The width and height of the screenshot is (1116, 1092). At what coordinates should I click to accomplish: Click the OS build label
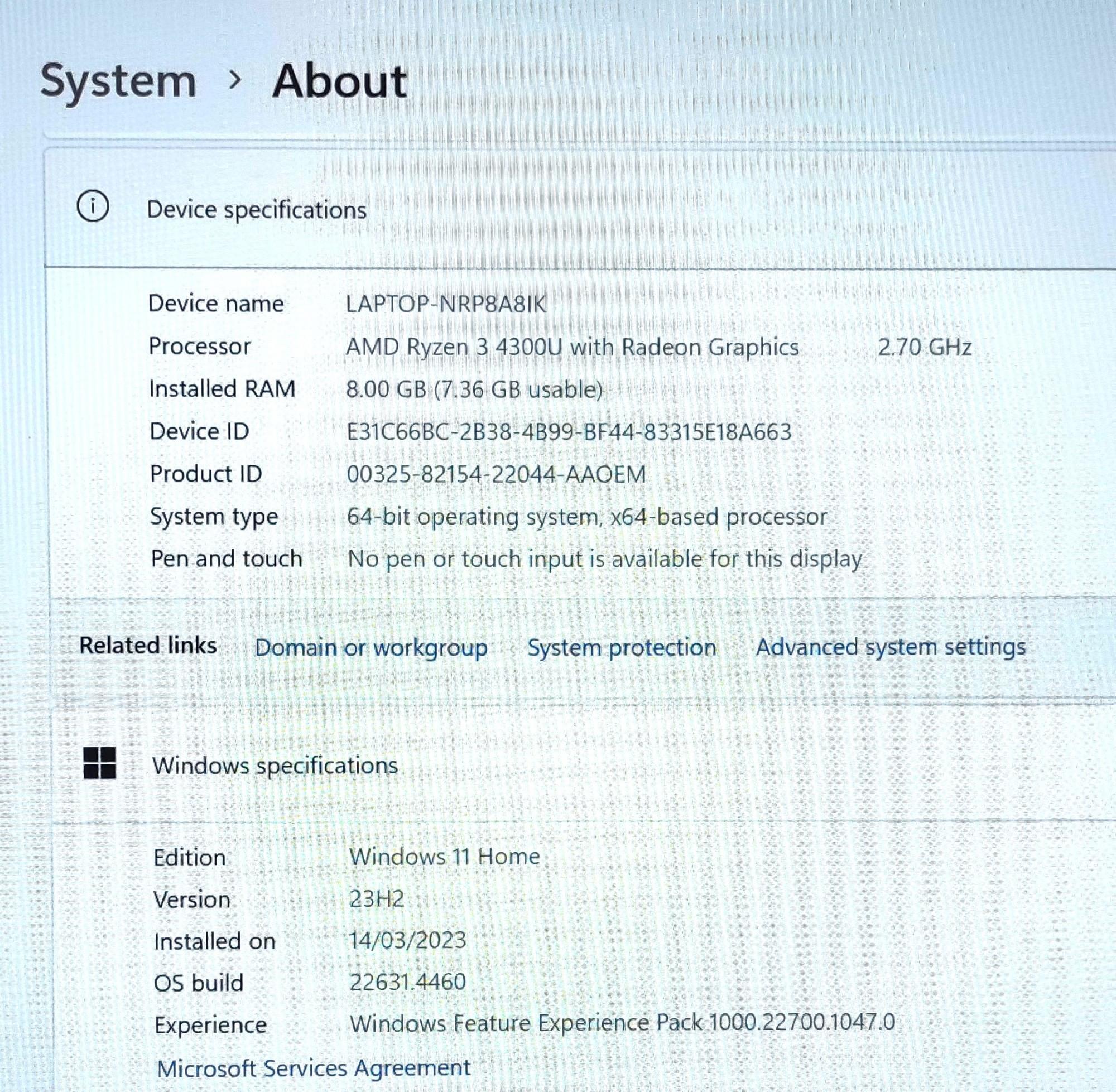(x=199, y=983)
